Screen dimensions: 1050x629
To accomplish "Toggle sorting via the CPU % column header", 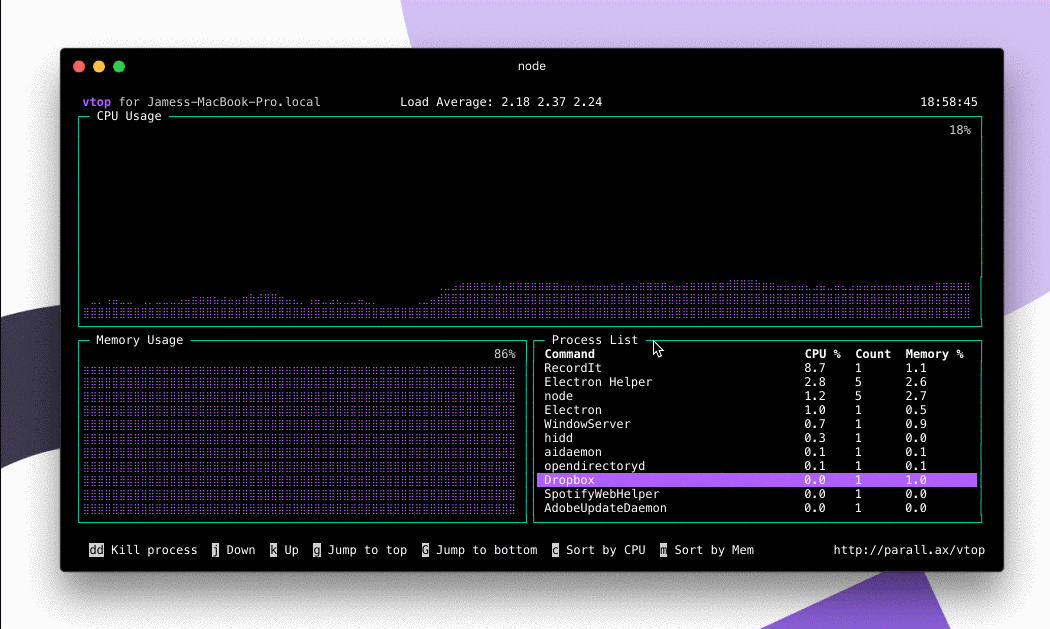I will (x=820, y=353).
